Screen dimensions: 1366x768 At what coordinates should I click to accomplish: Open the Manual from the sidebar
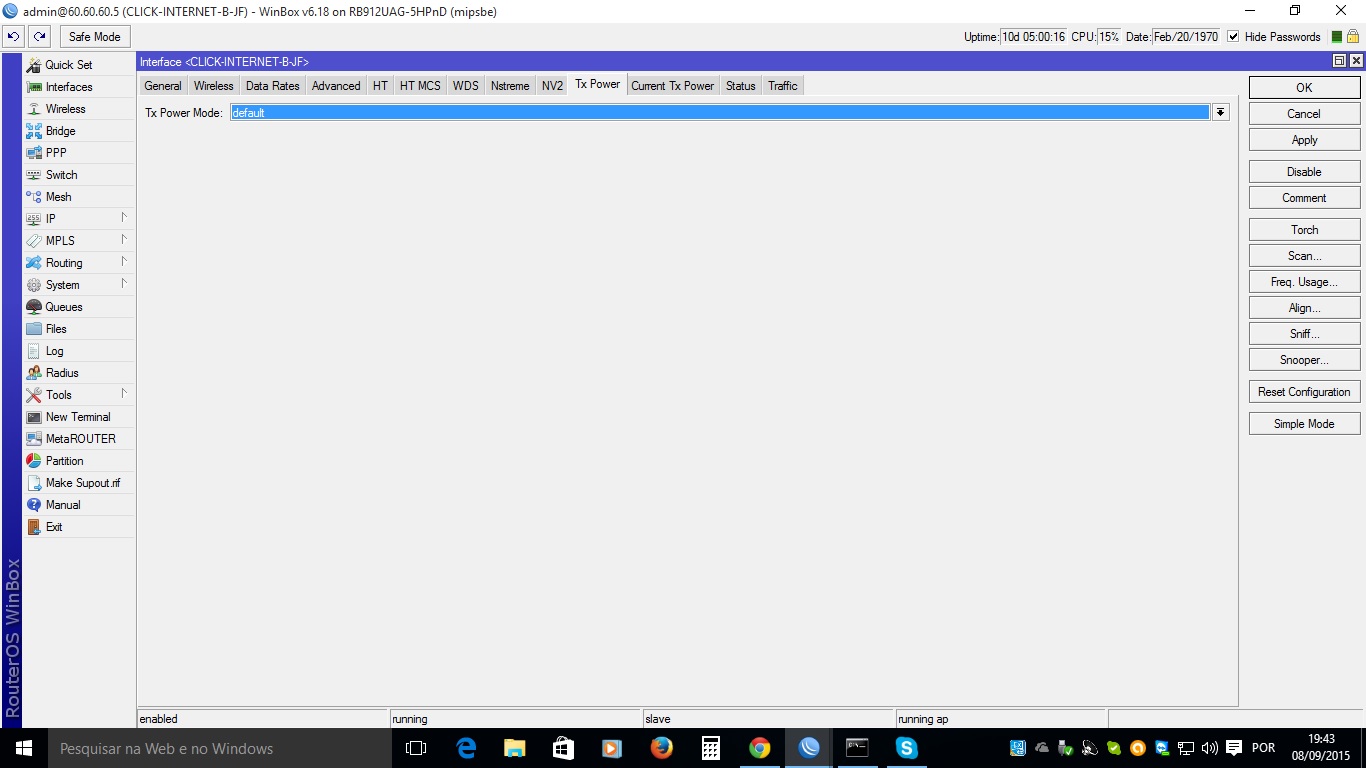tap(79, 505)
